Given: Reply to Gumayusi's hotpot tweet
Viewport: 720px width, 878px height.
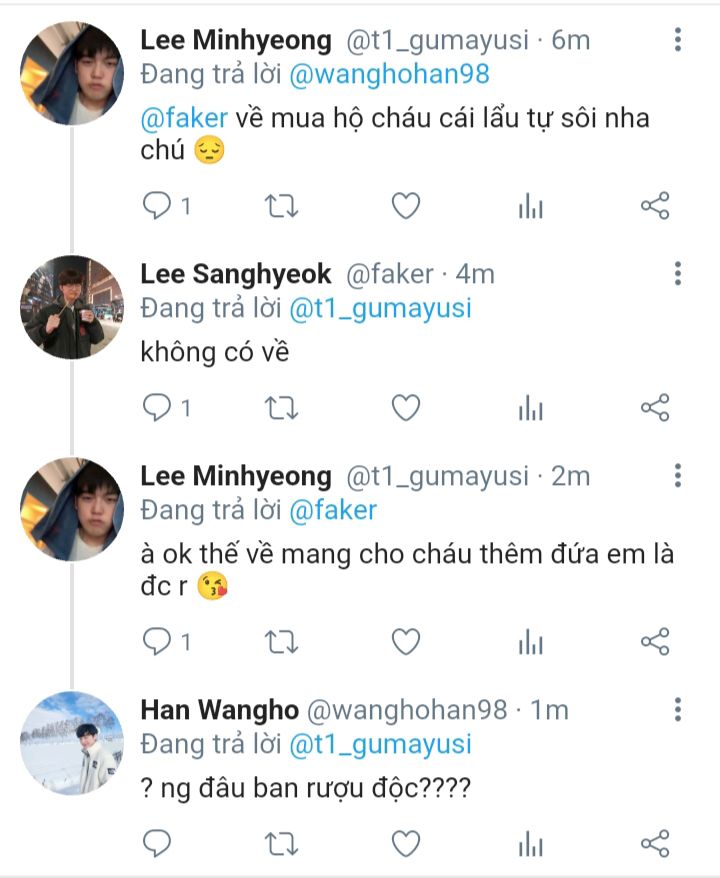Looking at the screenshot, I should pyautogui.click(x=158, y=207).
